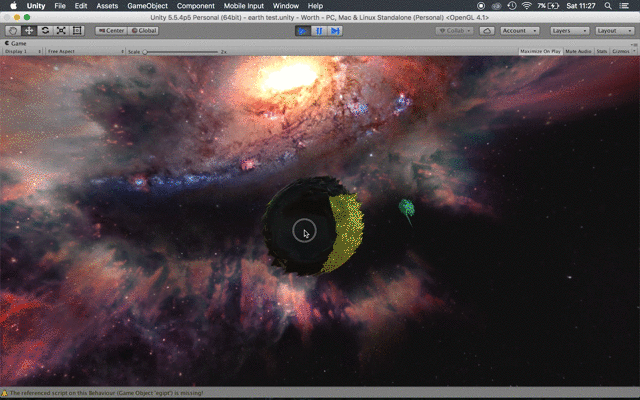Toggle the Global rotation handle button
The height and width of the screenshot is (400, 640).
coord(142,31)
